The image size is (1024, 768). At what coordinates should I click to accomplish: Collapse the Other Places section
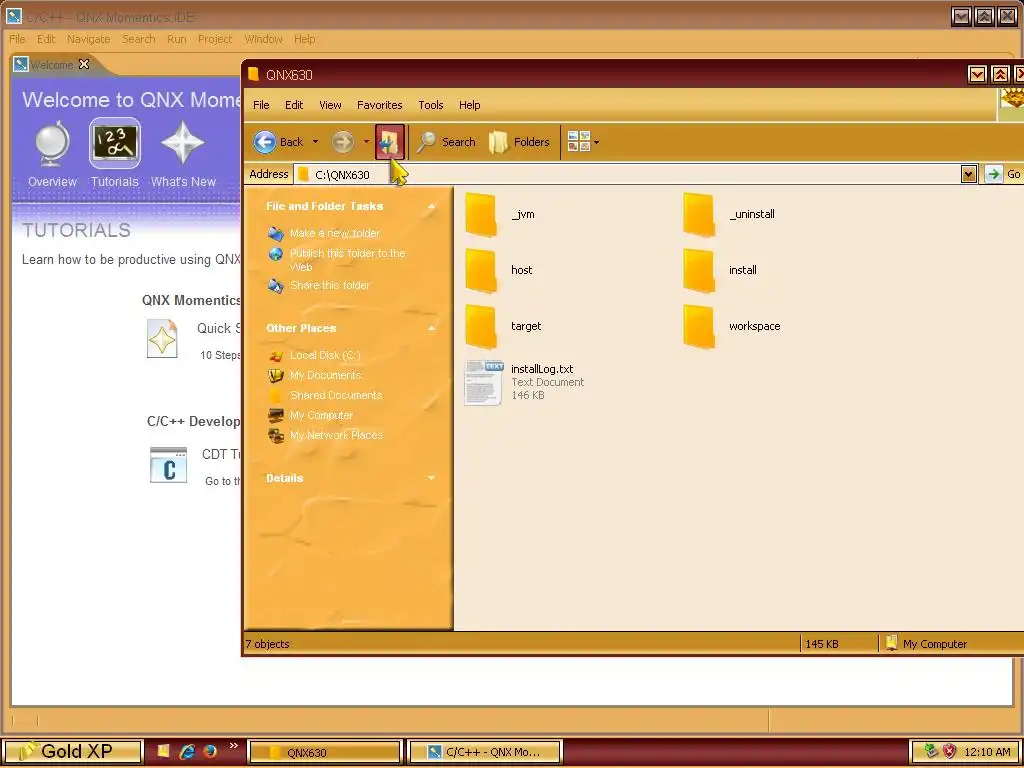(x=432, y=328)
